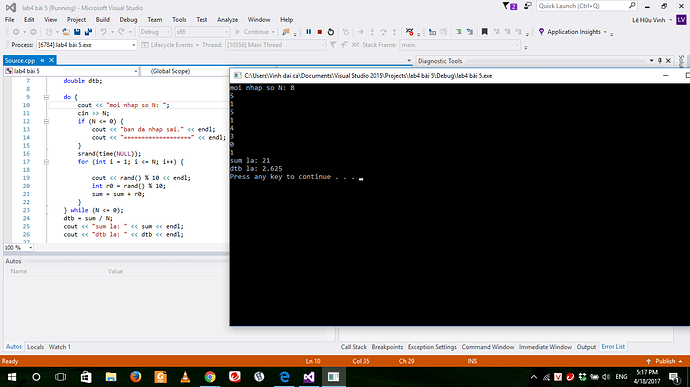Collapse the for loop on line 17

[x=46, y=162]
